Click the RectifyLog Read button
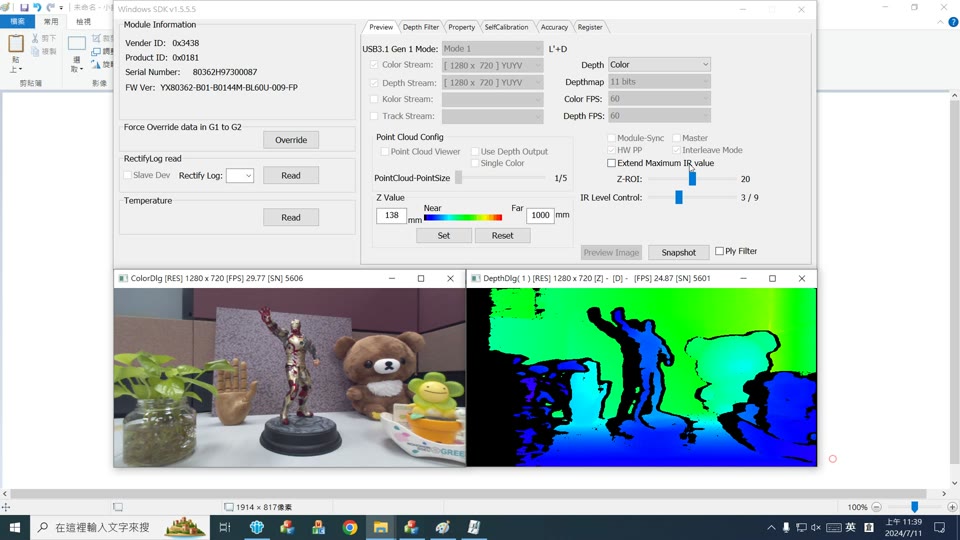 [x=291, y=175]
